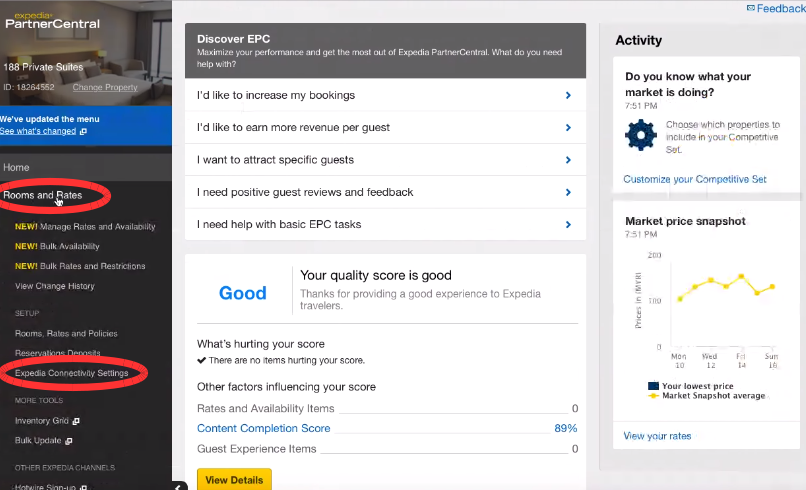Collapse the sidebar with the arrow button

pos(178,486)
